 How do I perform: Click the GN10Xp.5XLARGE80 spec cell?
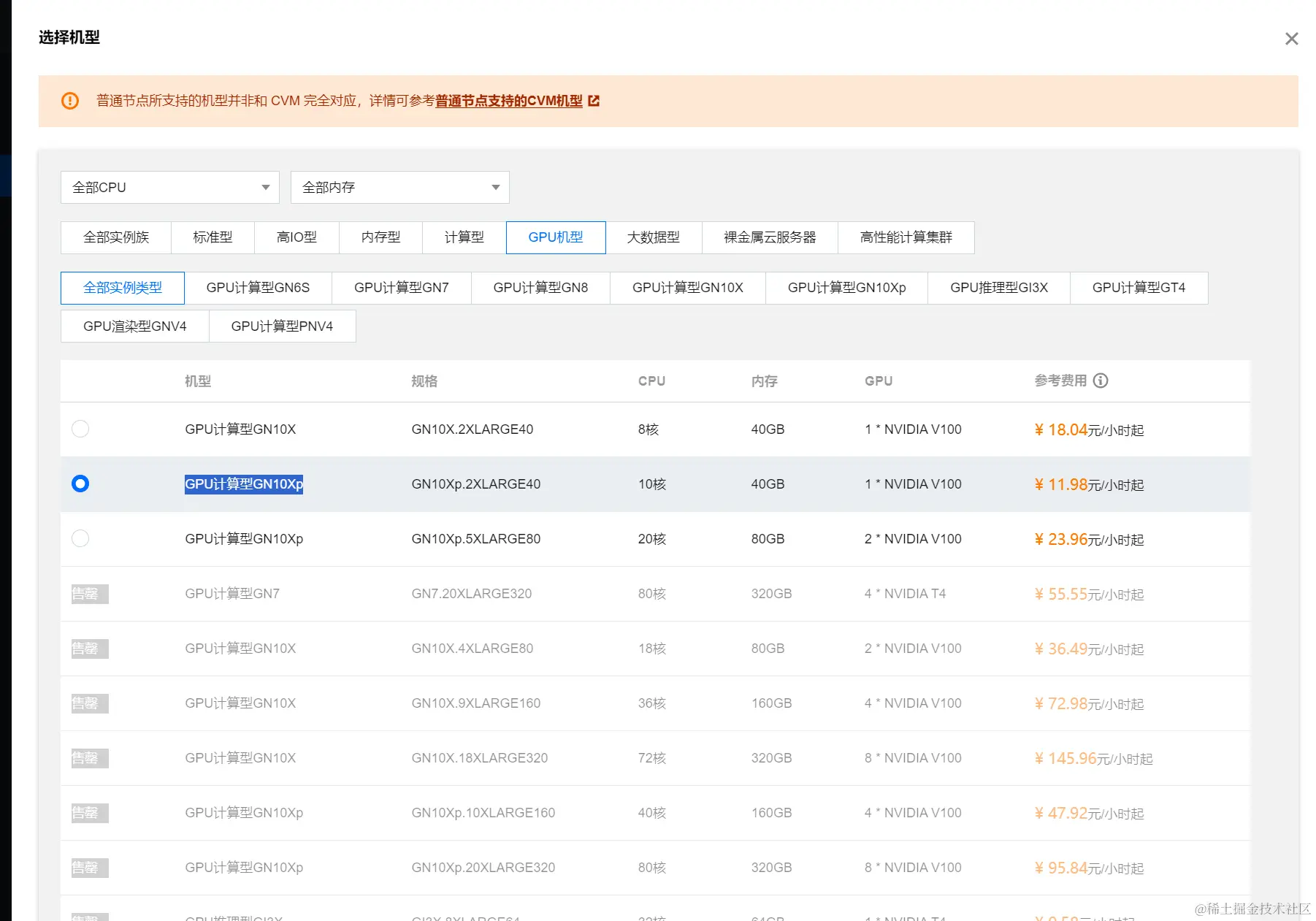[x=476, y=539]
